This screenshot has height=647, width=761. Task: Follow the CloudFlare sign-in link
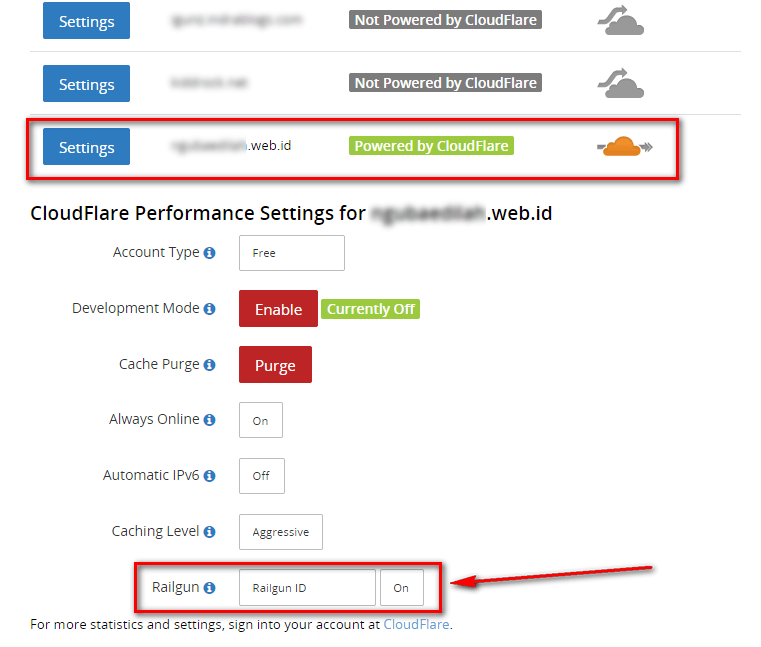click(416, 625)
